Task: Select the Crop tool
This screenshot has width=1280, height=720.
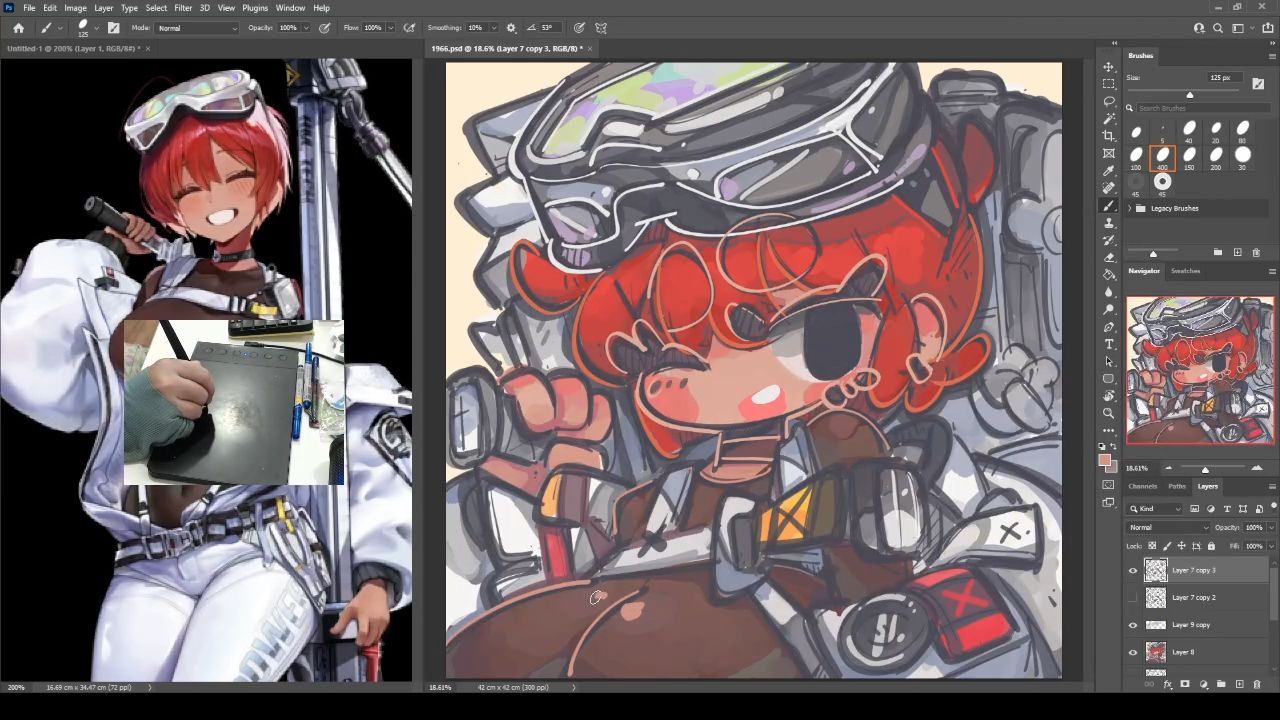Action: tap(1108, 136)
